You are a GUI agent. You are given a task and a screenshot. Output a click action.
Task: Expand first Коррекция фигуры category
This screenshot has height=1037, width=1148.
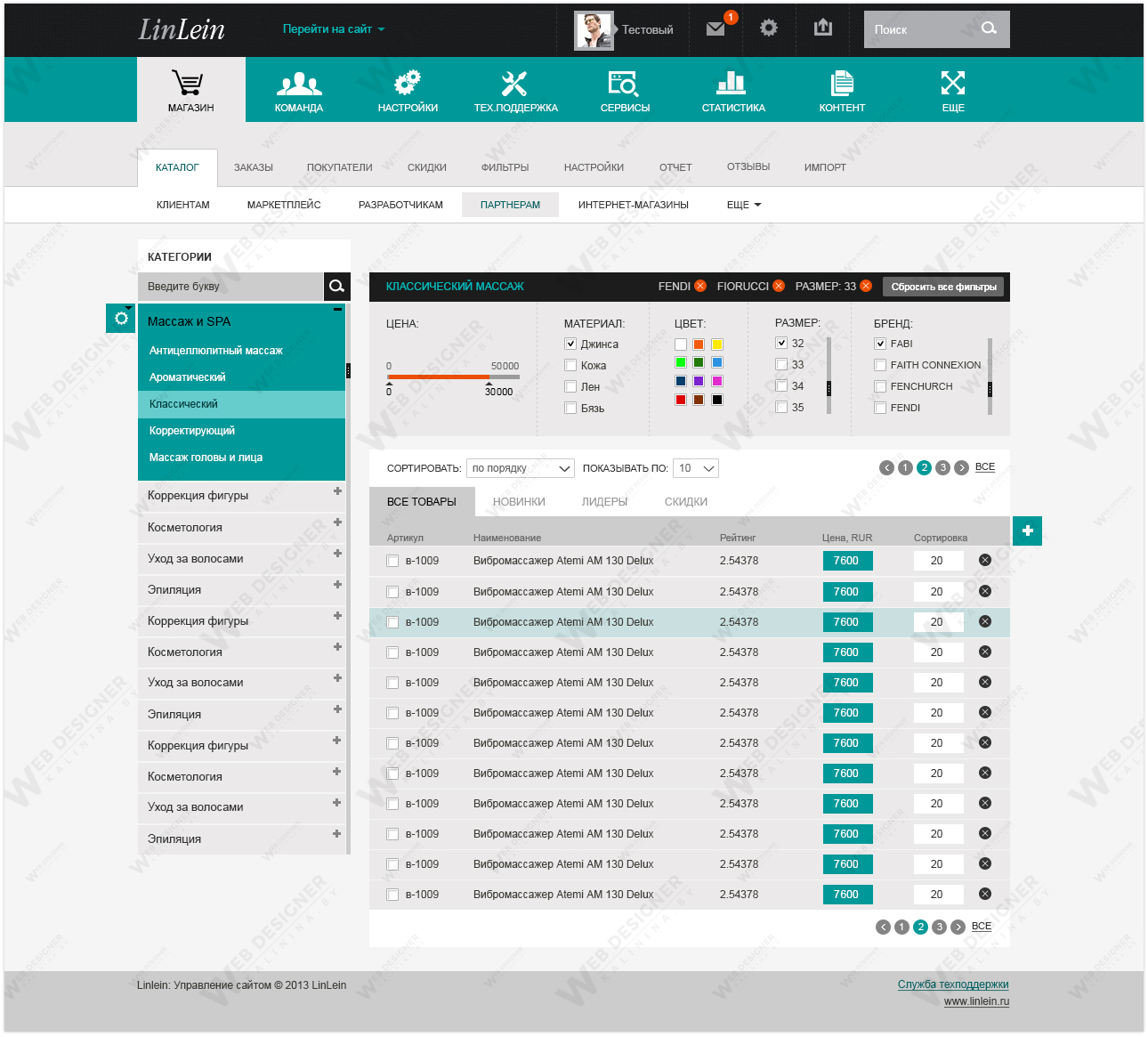click(337, 490)
